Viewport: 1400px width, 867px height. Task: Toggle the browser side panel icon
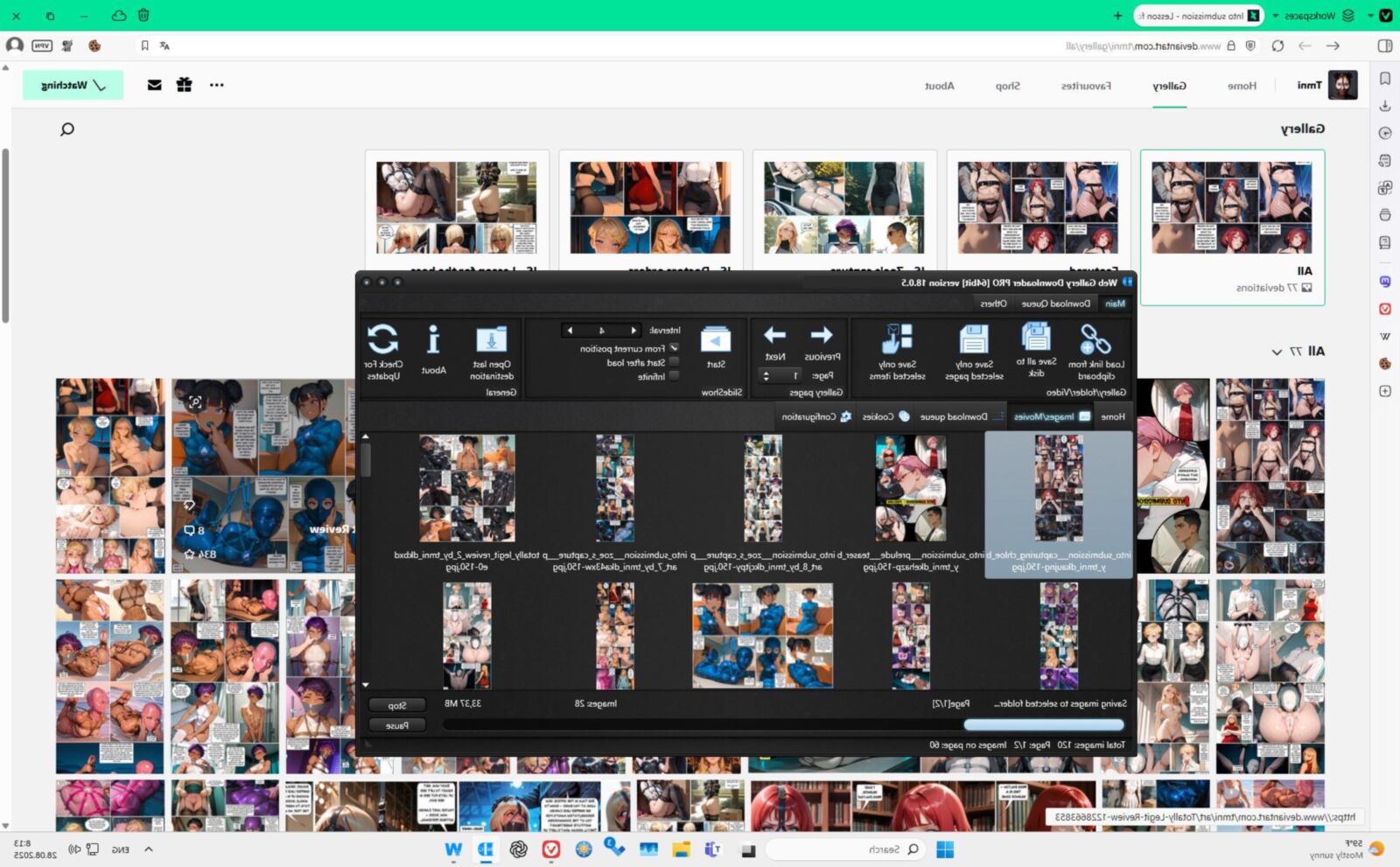click(1384, 45)
